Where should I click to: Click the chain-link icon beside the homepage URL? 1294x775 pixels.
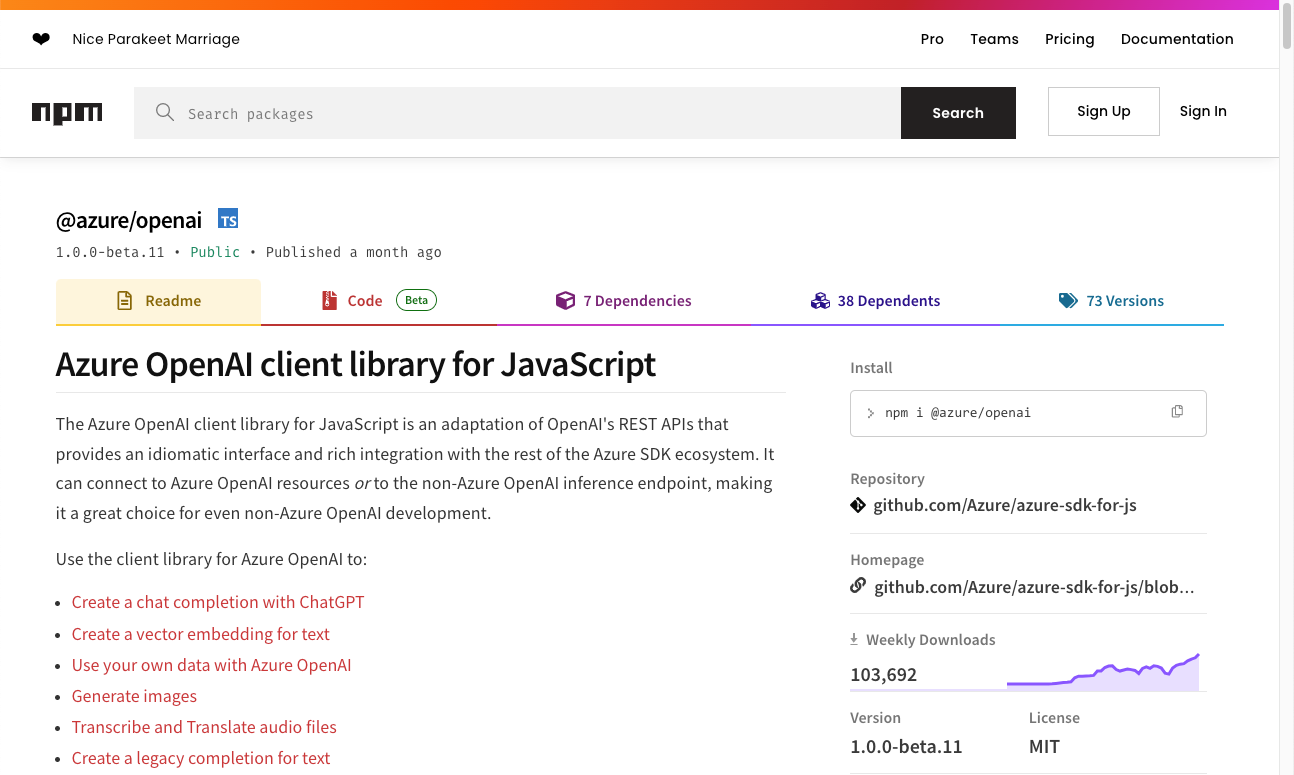point(858,586)
